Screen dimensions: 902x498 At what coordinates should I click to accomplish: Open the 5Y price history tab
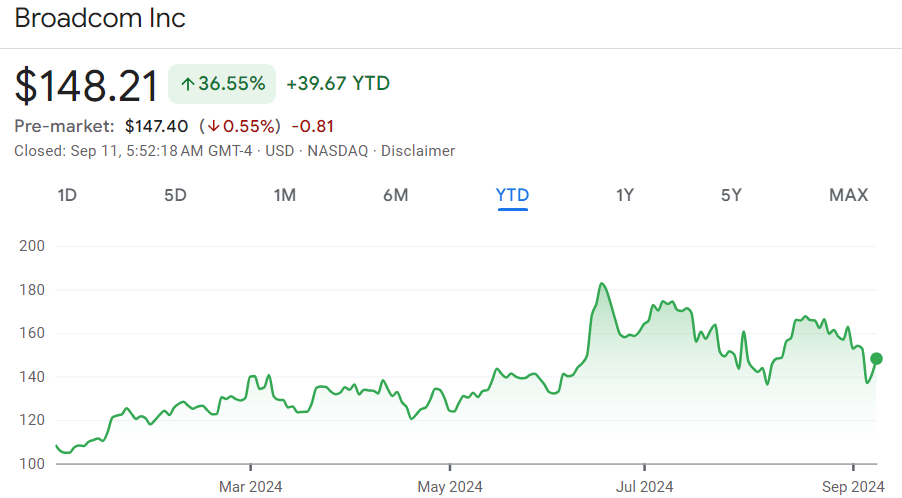click(x=732, y=196)
